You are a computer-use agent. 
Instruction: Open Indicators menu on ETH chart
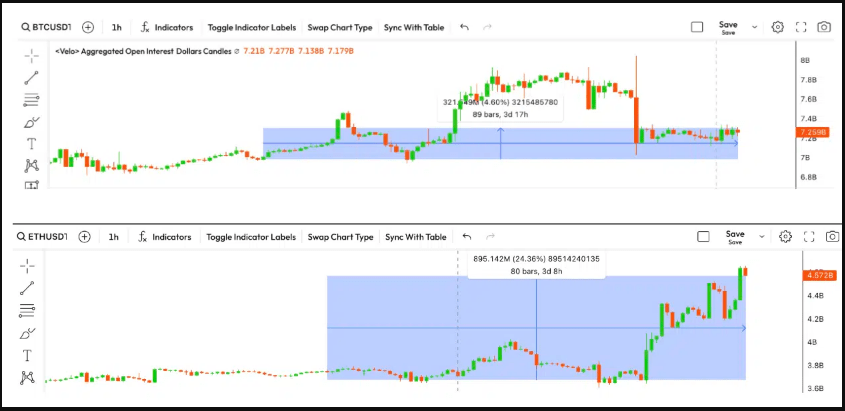[165, 237]
